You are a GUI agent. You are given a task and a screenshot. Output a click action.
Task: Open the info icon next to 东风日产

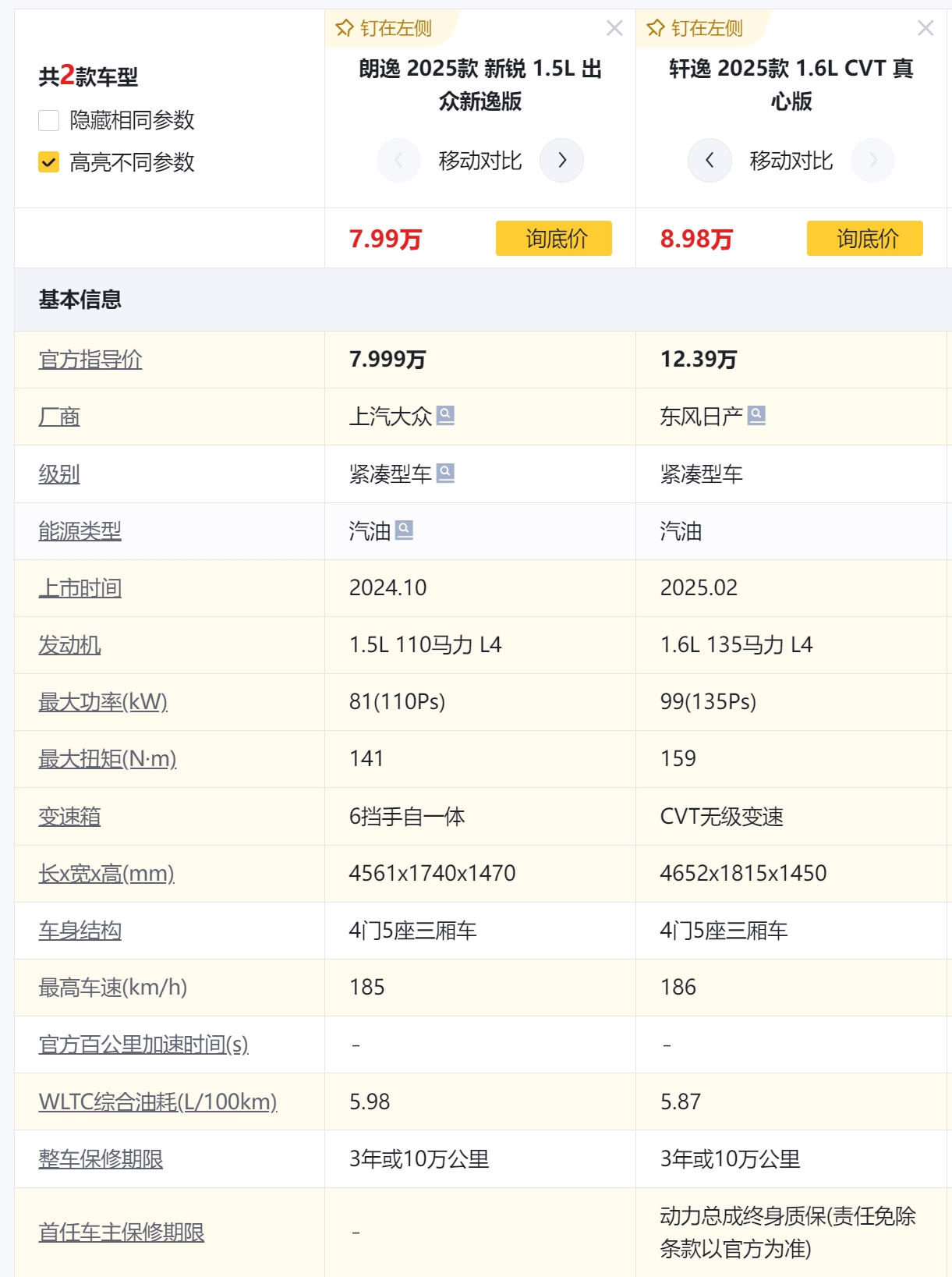coord(756,416)
